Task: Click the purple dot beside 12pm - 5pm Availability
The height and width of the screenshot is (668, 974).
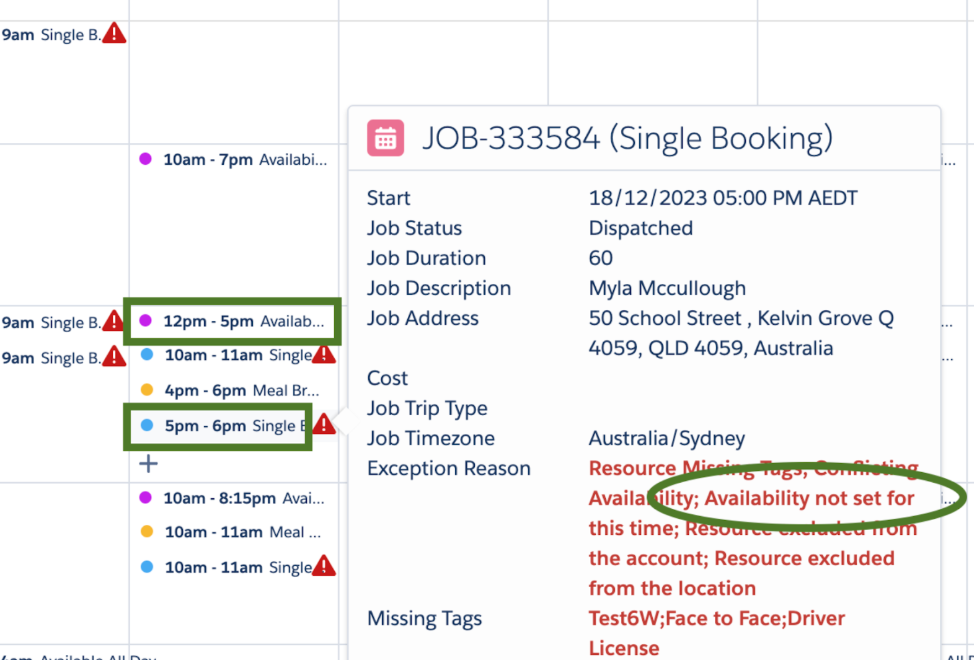Action: (x=146, y=321)
